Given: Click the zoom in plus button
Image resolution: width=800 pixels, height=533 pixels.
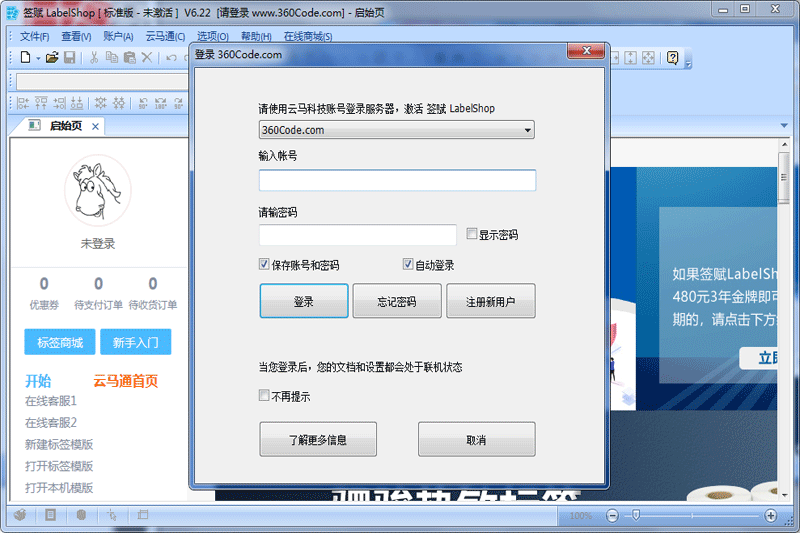Looking at the screenshot, I should (x=770, y=516).
